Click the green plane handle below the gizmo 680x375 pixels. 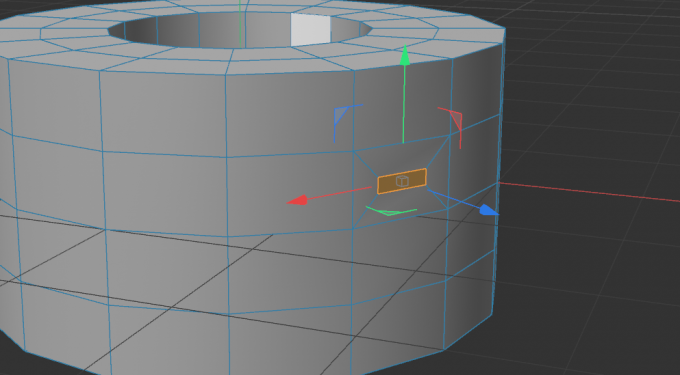[391, 211]
